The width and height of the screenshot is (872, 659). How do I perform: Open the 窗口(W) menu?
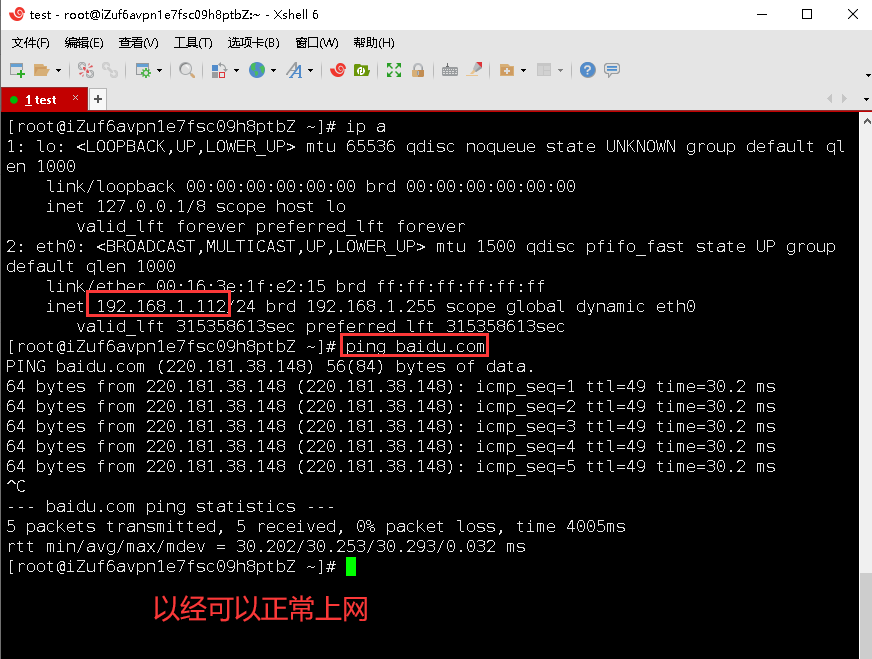point(317,43)
